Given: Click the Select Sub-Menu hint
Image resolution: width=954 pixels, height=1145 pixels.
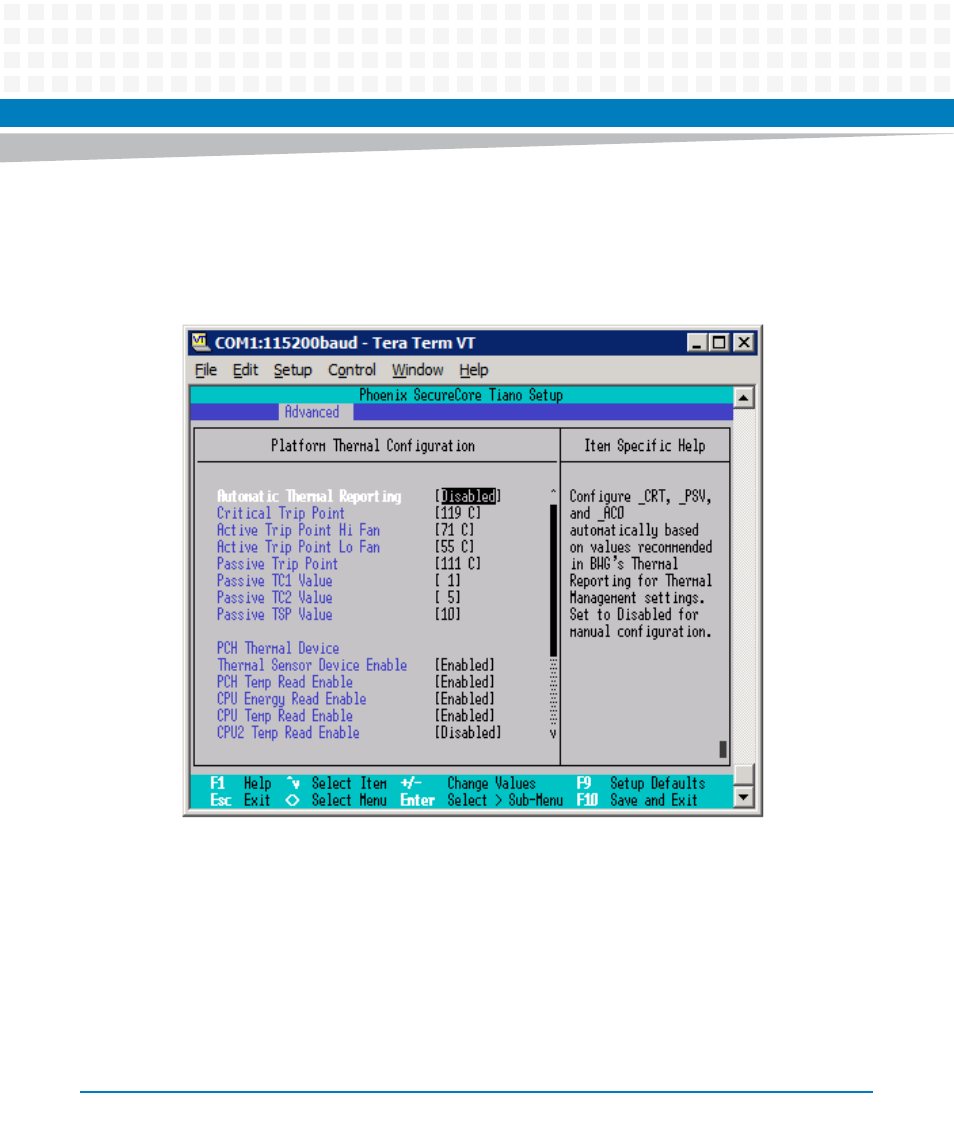Looking at the screenshot, I should pos(505,800).
